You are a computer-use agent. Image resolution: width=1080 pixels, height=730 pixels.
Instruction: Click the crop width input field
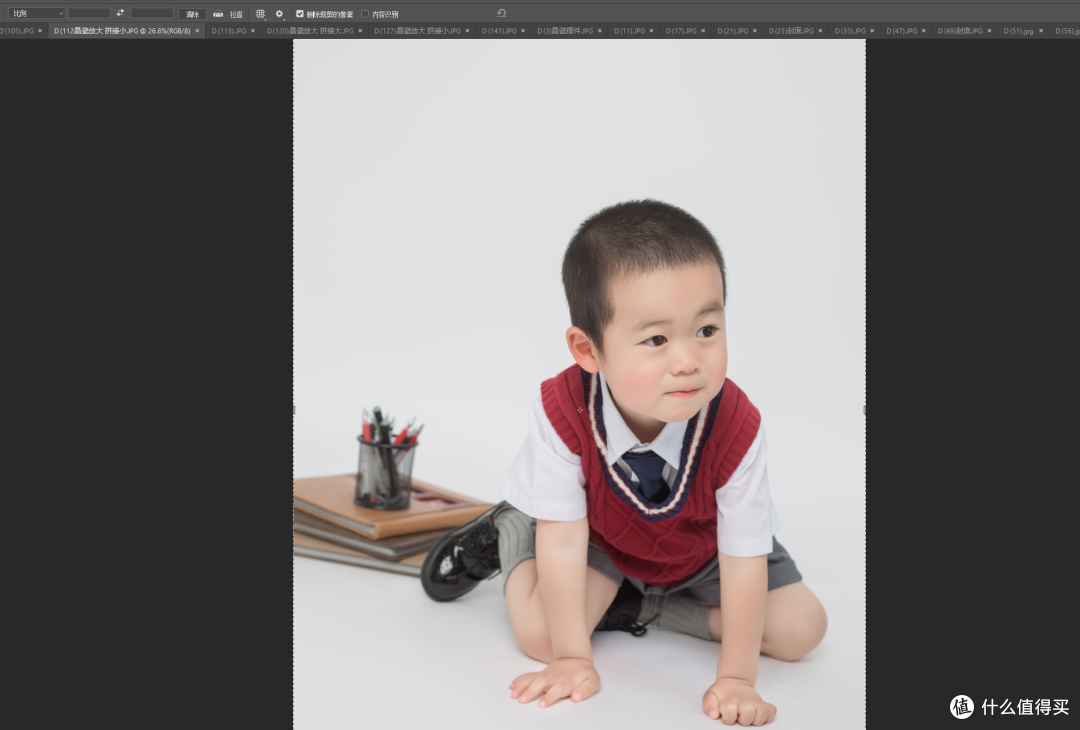pos(89,13)
